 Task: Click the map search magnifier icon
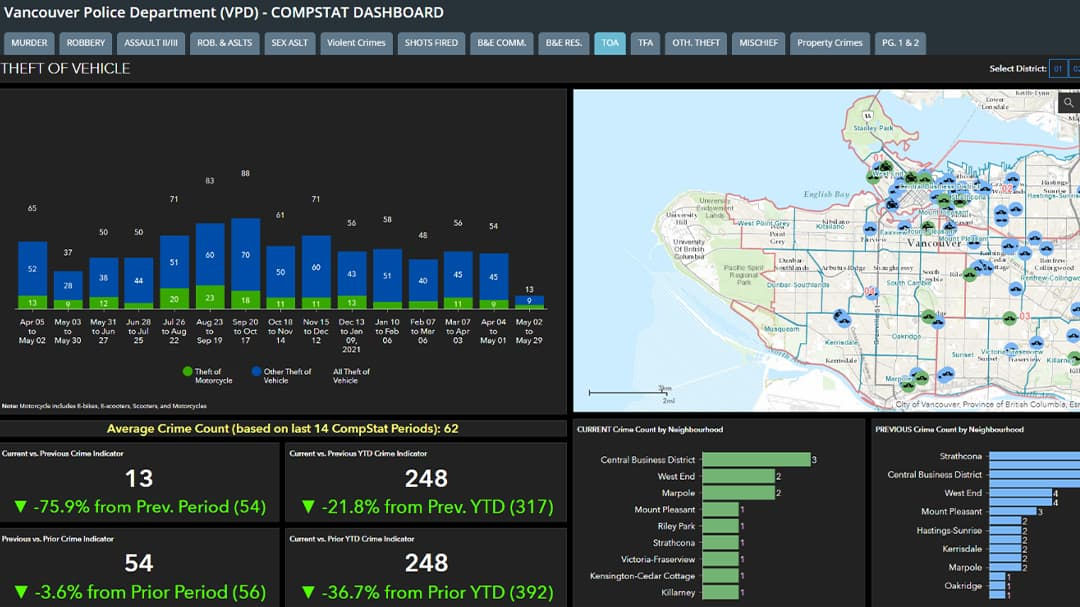[1068, 102]
